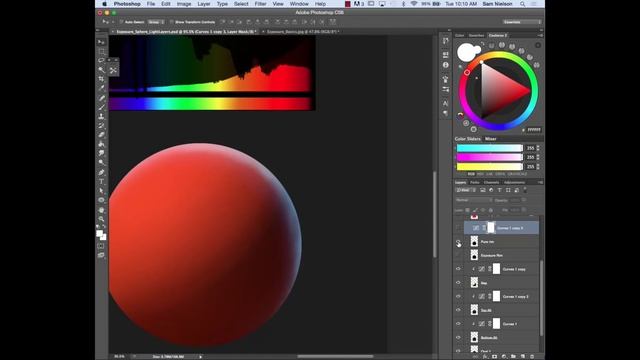Select the Eraser tool
The width and height of the screenshot is (640, 360).
click(x=101, y=135)
